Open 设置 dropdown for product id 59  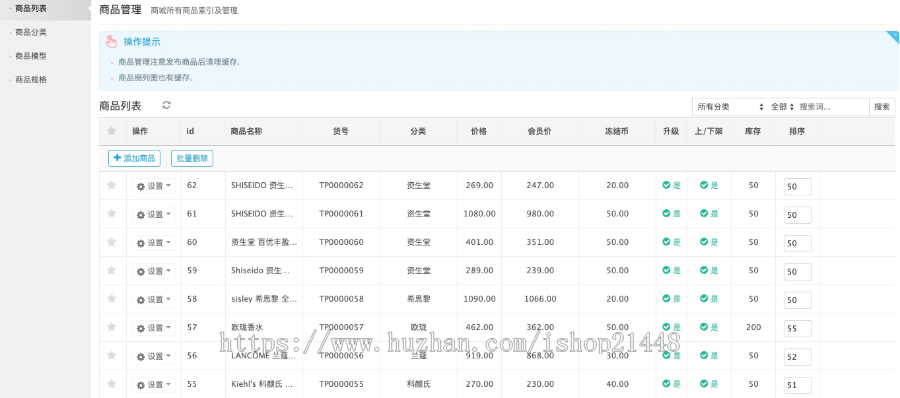pyautogui.click(x=154, y=272)
